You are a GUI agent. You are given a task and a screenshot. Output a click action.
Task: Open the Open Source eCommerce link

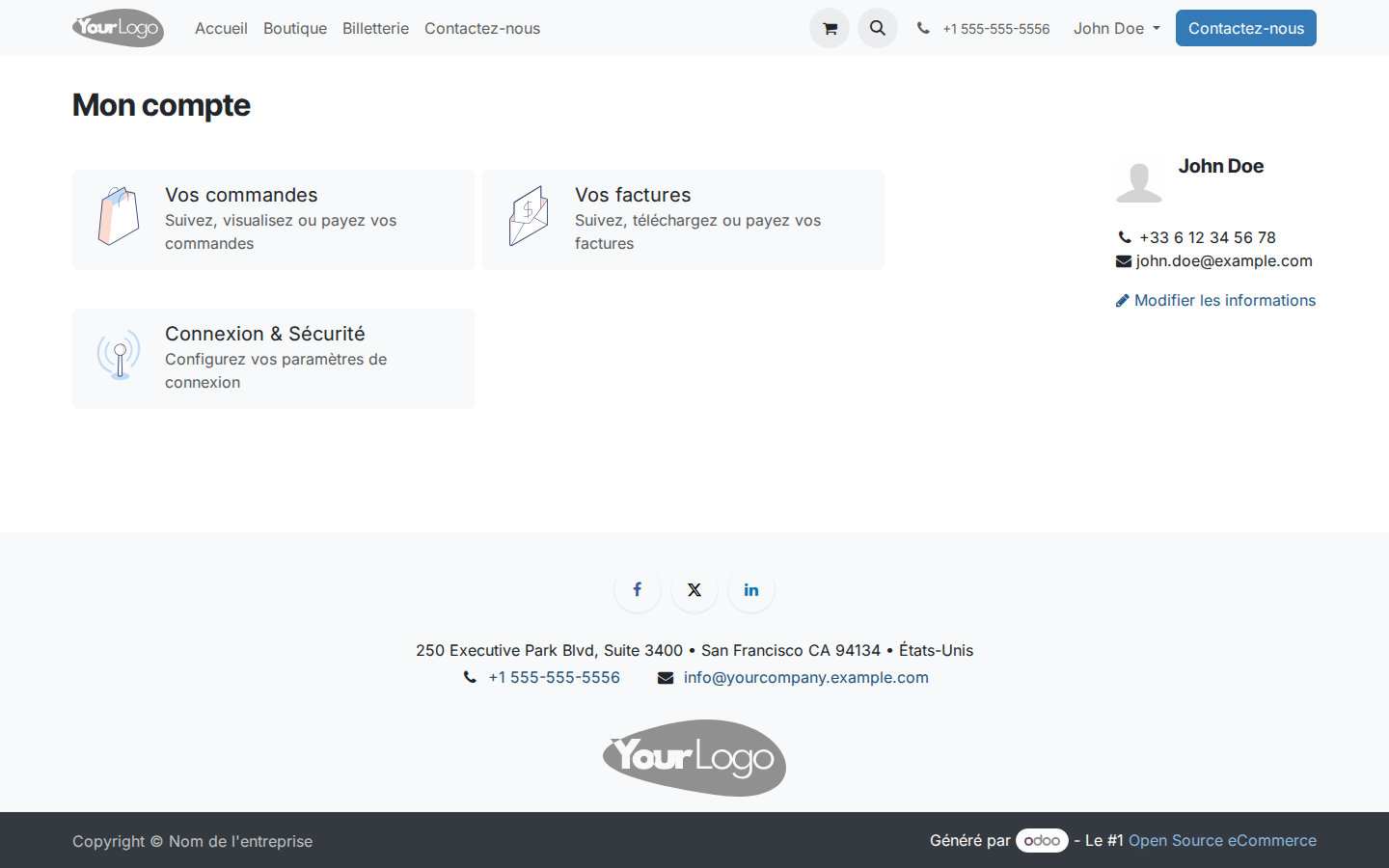tap(1222, 840)
